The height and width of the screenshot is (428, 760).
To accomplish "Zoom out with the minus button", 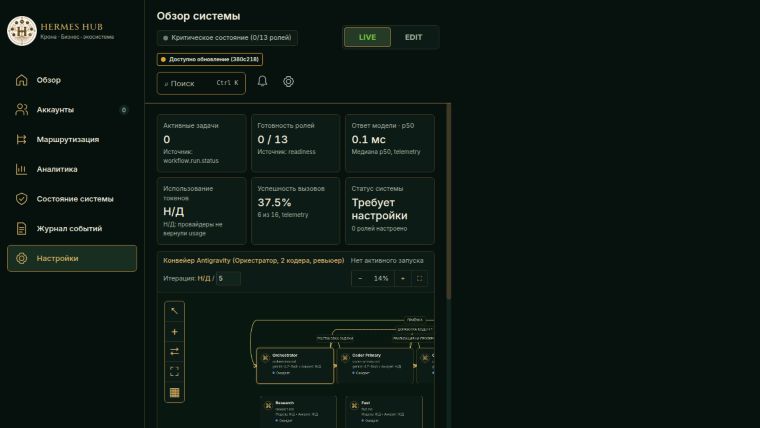I will pyautogui.click(x=360, y=278).
